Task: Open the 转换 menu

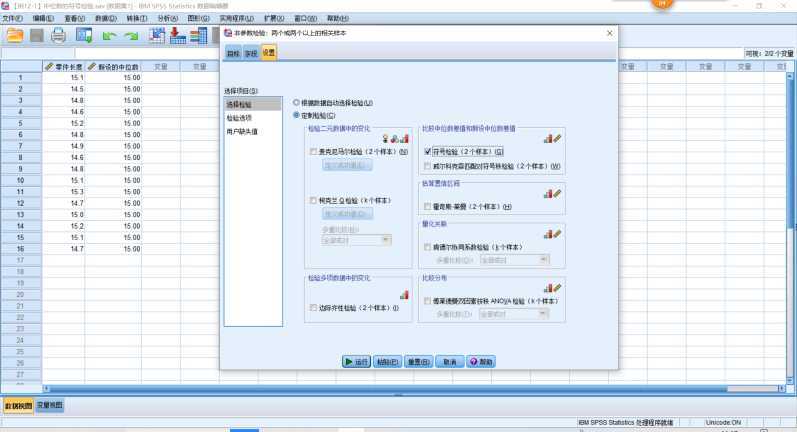Action: [137, 18]
